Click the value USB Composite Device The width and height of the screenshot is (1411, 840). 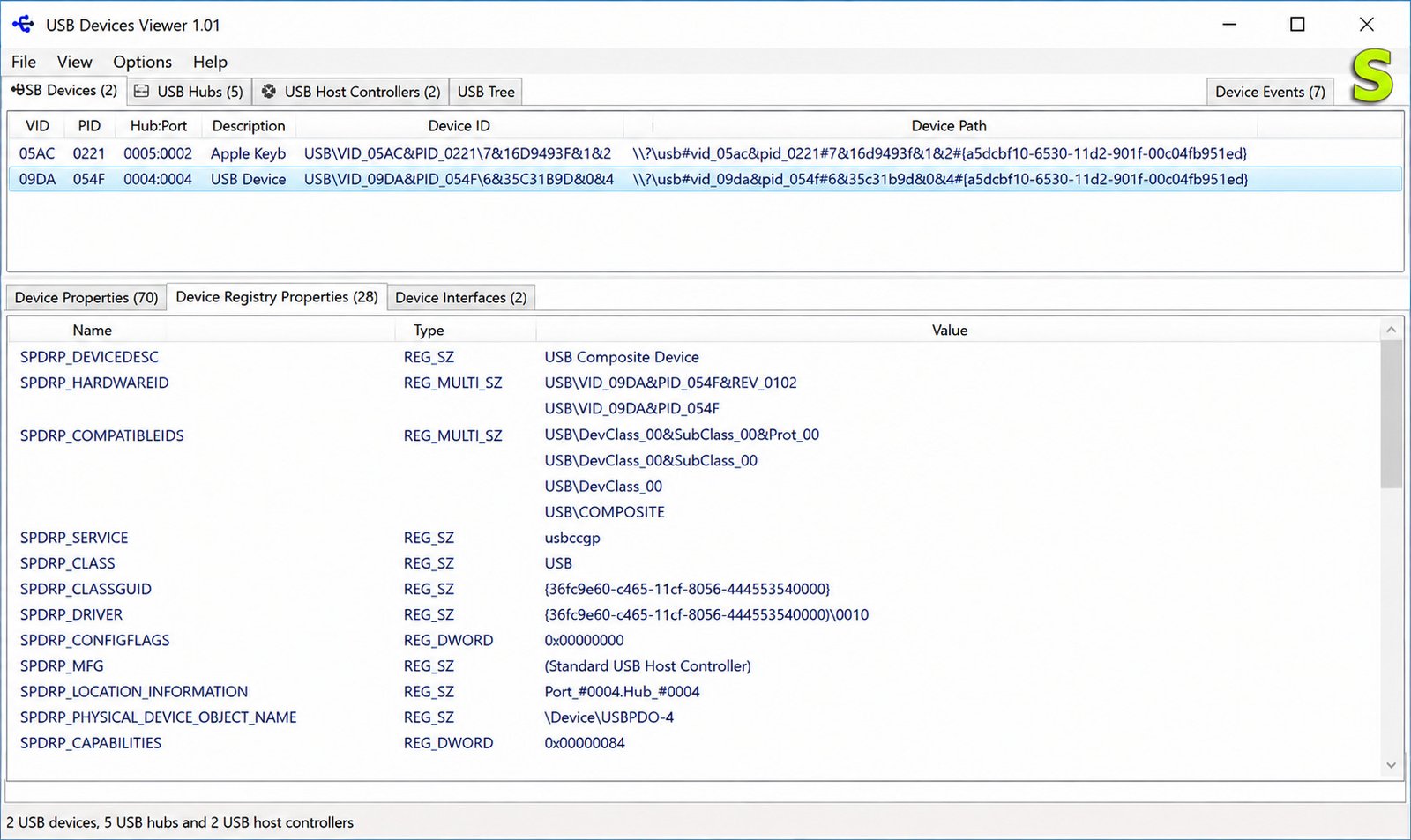pos(622,357)
